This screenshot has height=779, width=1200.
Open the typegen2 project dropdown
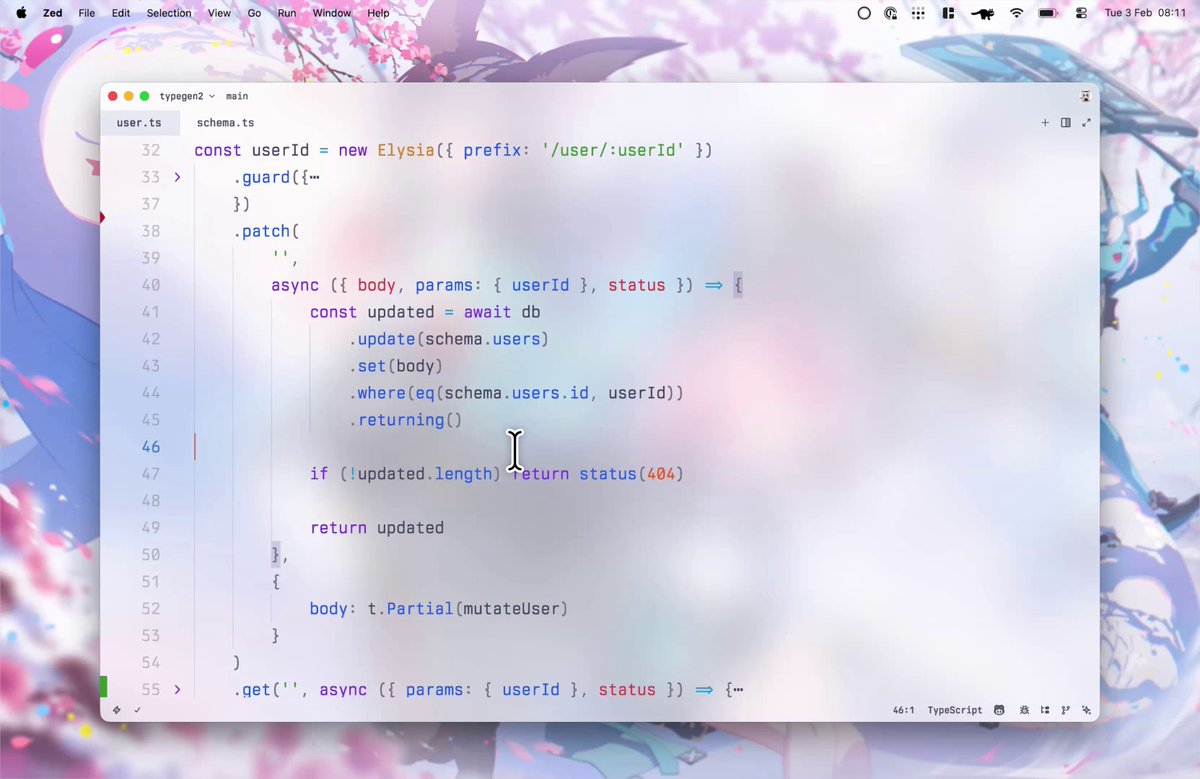pyautogui.click(x=187, y=96)
